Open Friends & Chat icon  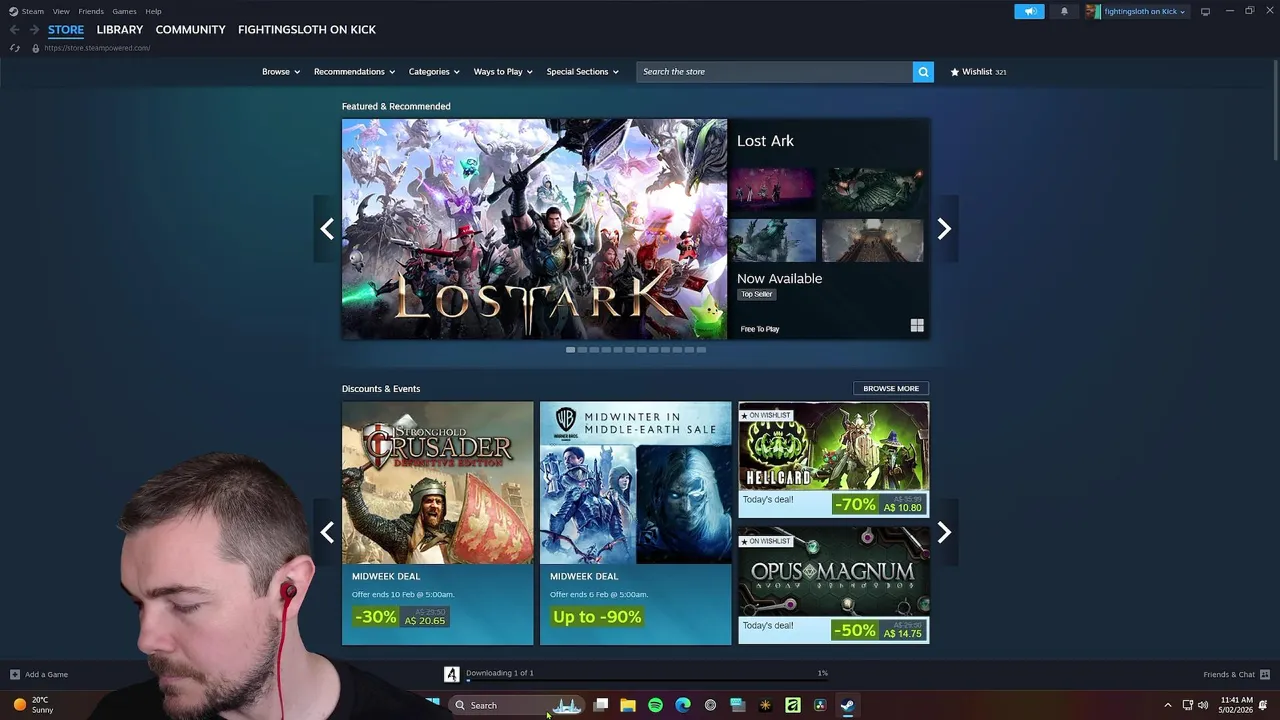[1265, 674]
